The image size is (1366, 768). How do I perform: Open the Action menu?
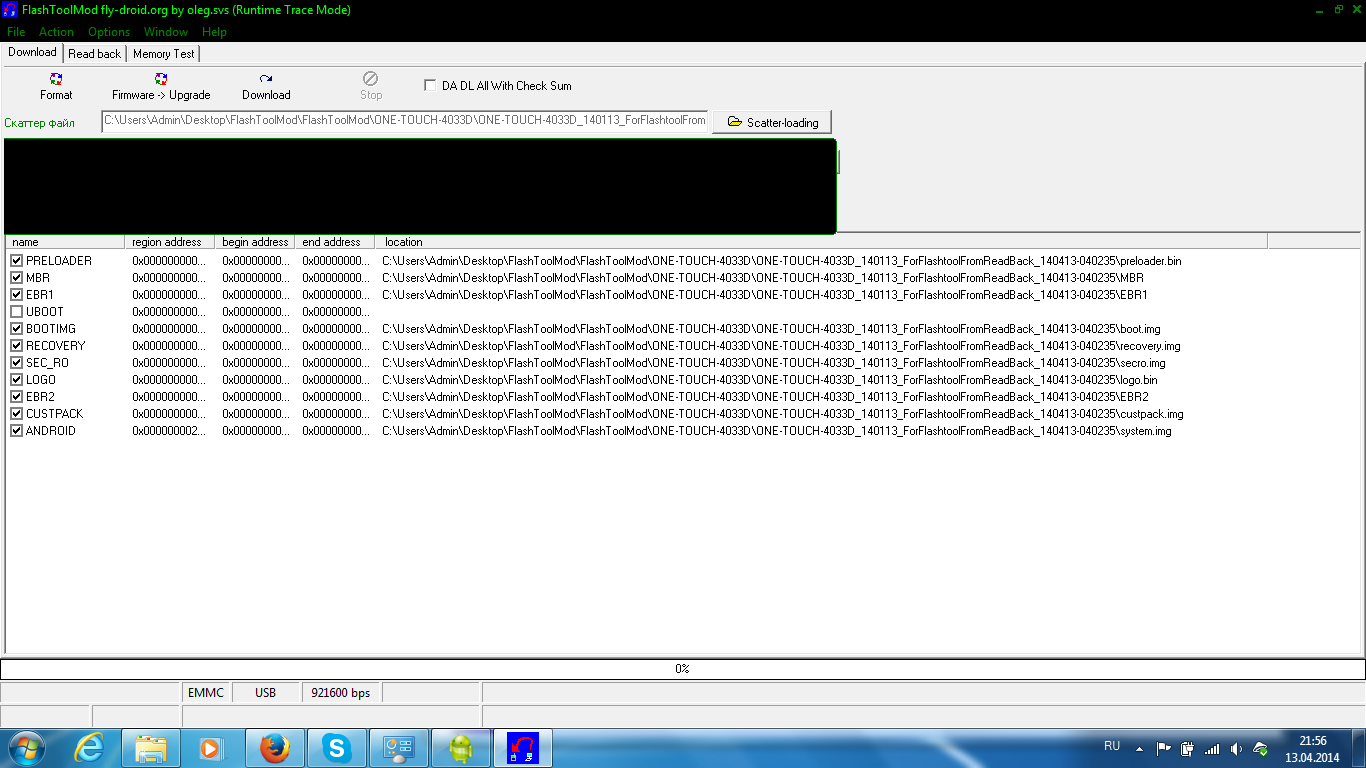click(56, 32)
